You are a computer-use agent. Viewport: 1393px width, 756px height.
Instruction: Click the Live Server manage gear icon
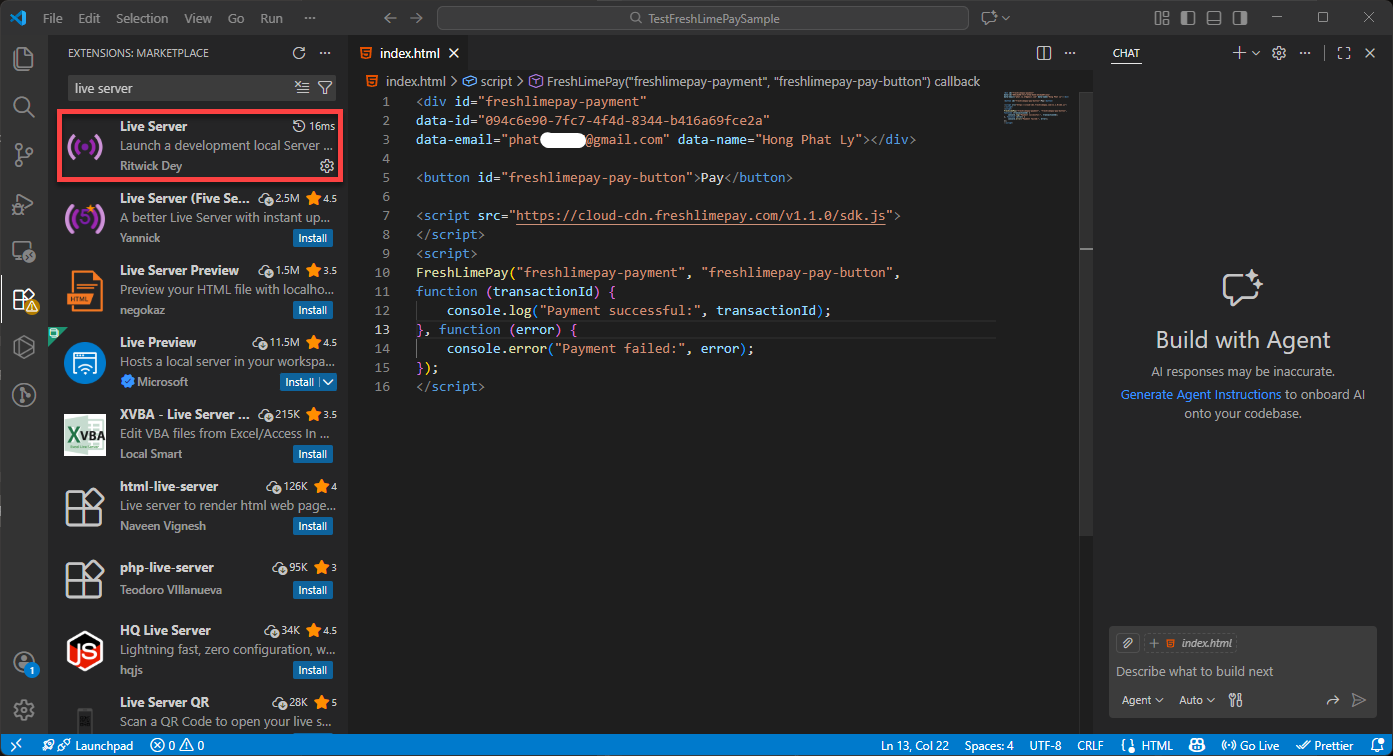pos(326,166)
